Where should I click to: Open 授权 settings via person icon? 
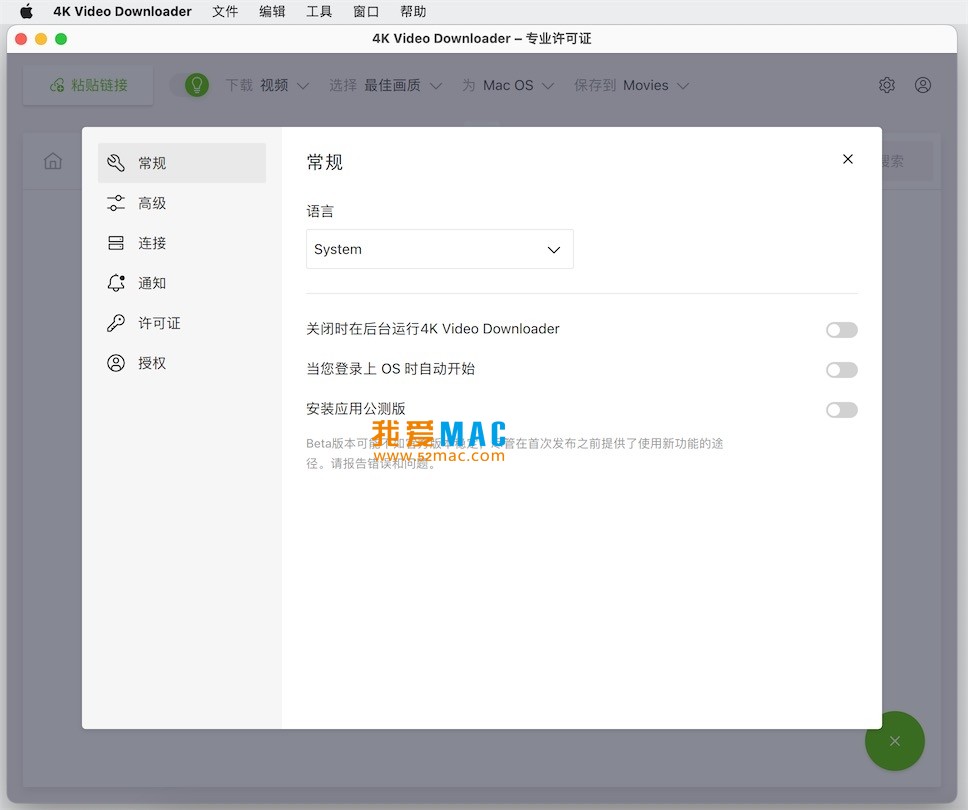pyautogui.click(x=116, y=363)
